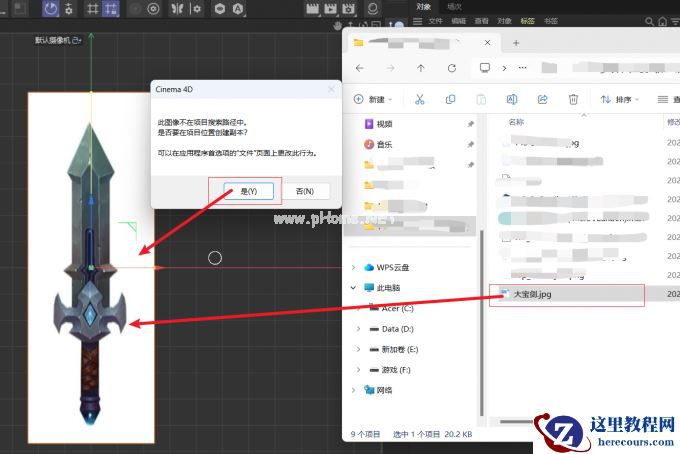Image resolution: width=680 pixels, height=454 pixels.
Task: Collapse the 此电脑 tree node
Action: point(353,287)
